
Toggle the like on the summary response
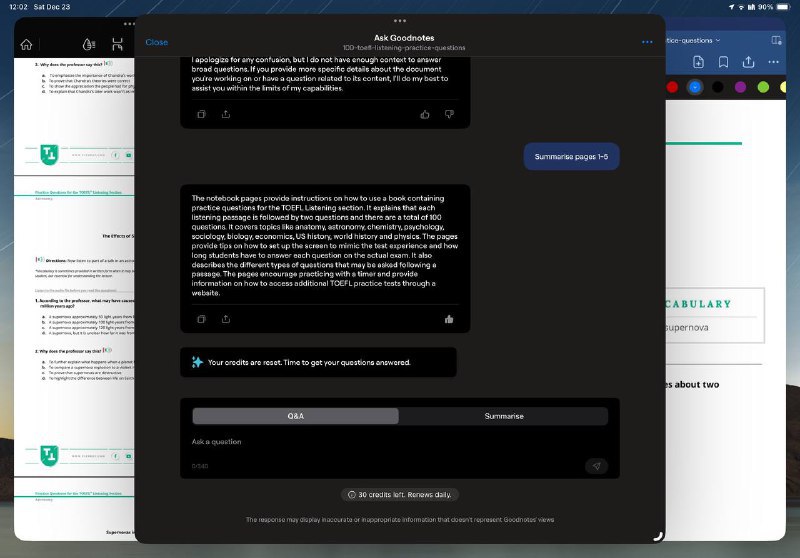tap(449, 319)
